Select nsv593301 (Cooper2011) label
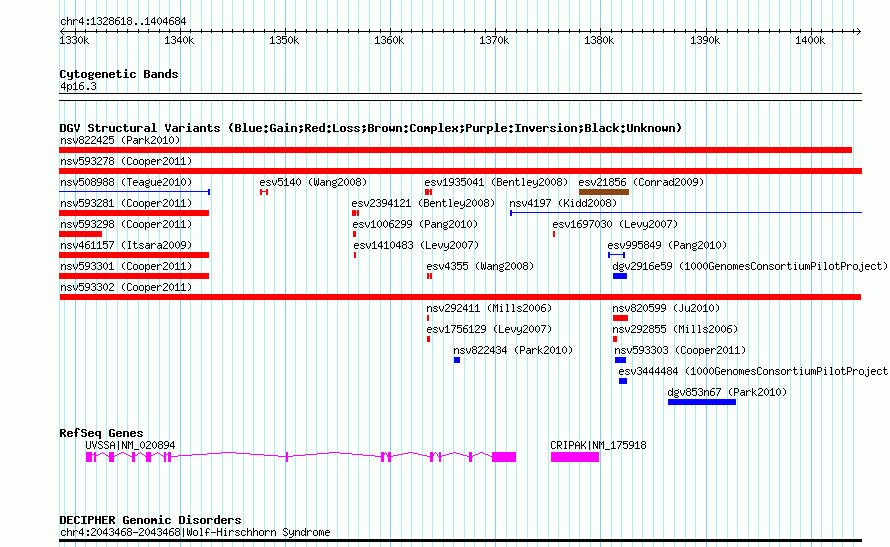890x547 pixels. 126,266
